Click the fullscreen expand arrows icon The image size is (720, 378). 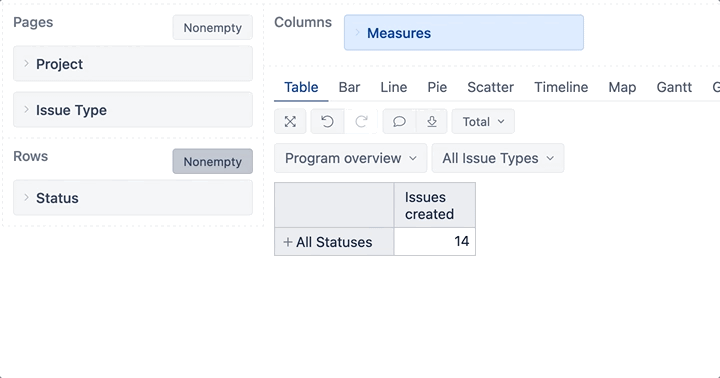pos(290,122)
